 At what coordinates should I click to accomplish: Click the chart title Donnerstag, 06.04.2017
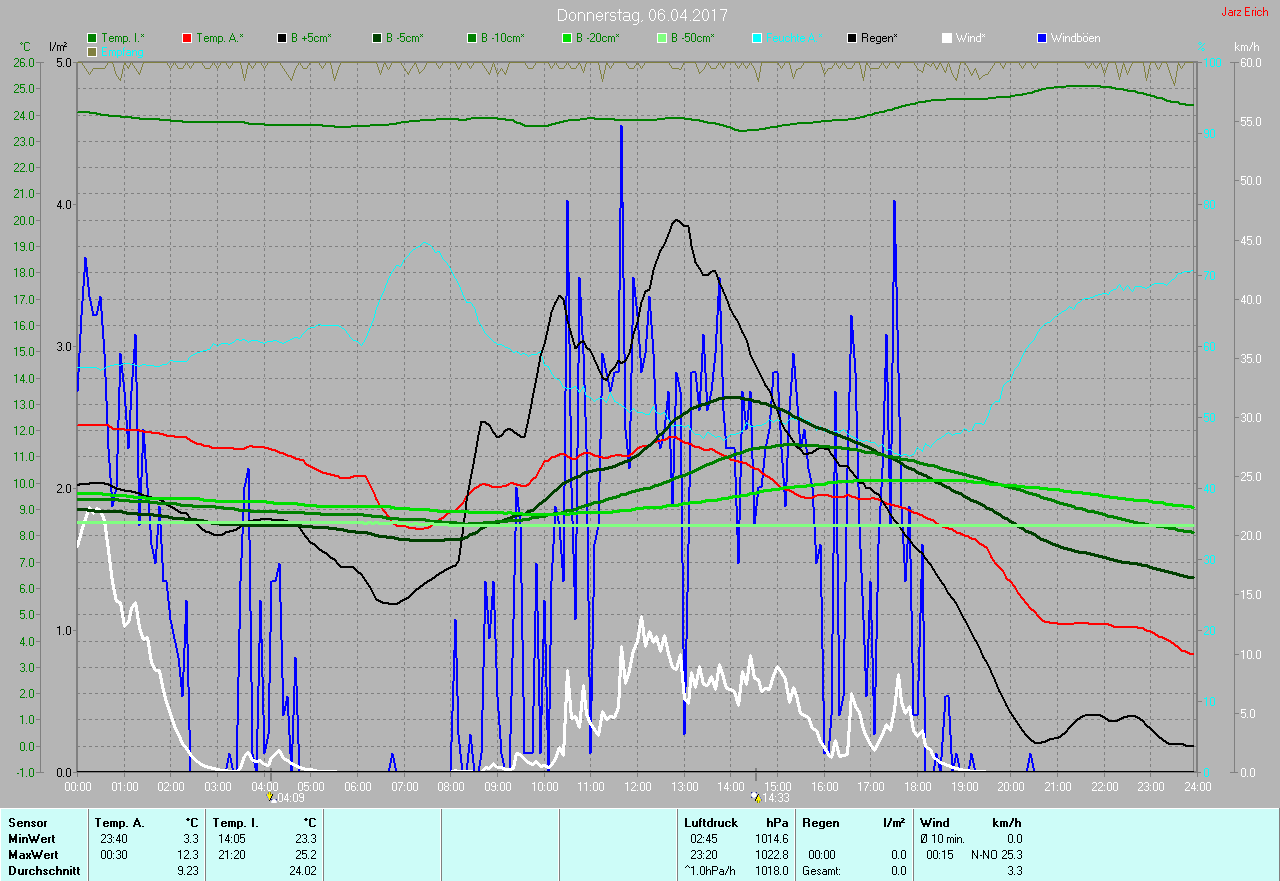642,15
